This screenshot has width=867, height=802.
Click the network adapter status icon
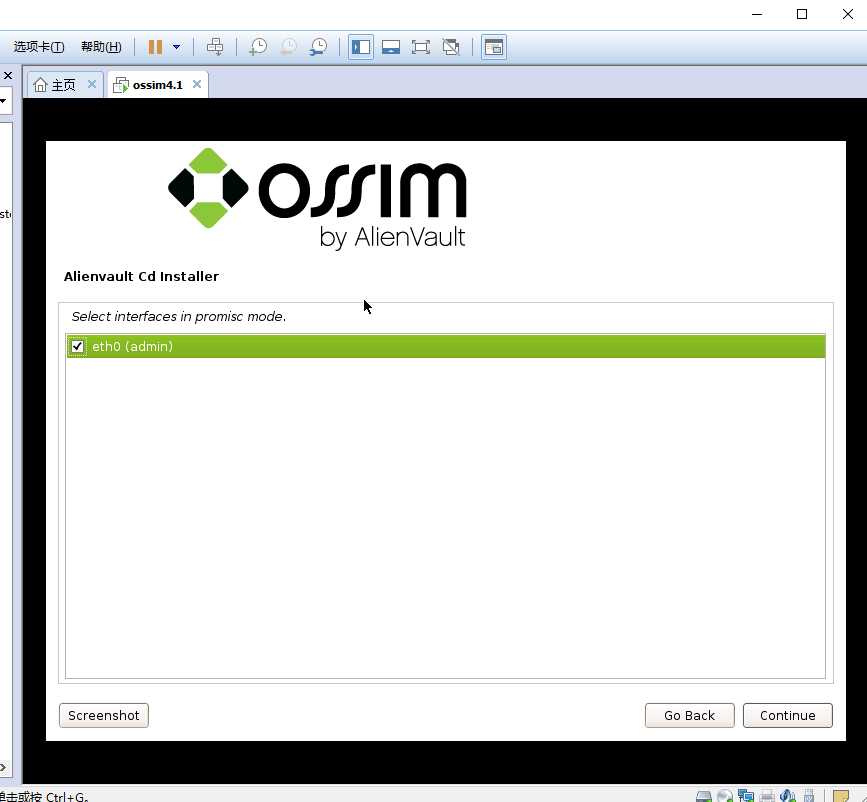pyautogui.click(x=745, y=796)
